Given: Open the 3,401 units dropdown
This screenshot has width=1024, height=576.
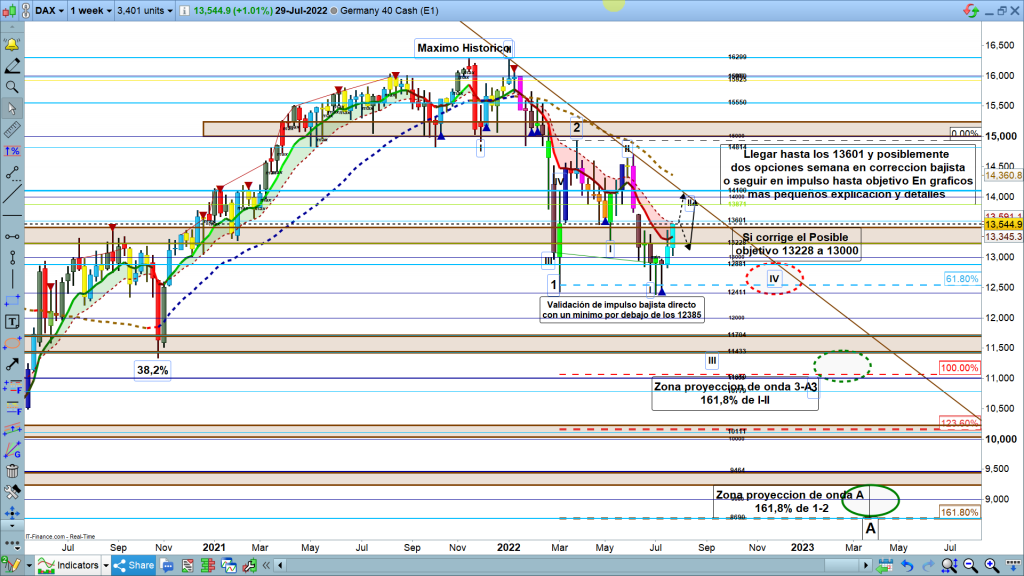Looking at the screenshot, I should tap(143, 11).
